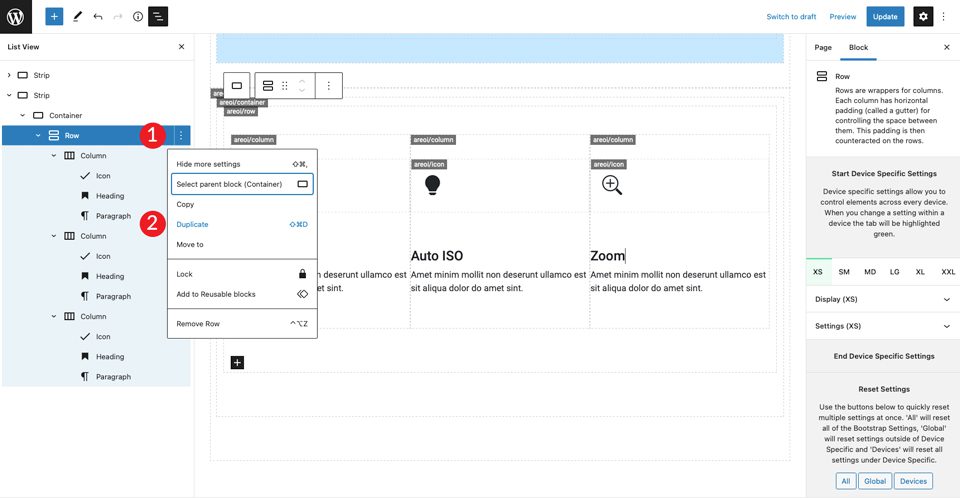Select the pencil Tools icon

[x=77, y=17]
